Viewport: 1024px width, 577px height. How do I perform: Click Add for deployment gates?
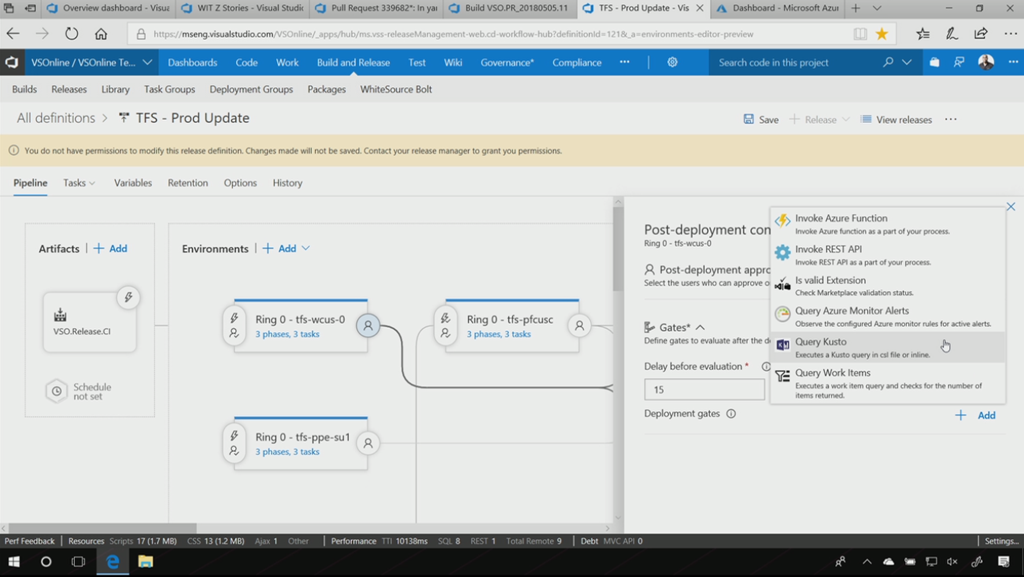pos(975,415)
